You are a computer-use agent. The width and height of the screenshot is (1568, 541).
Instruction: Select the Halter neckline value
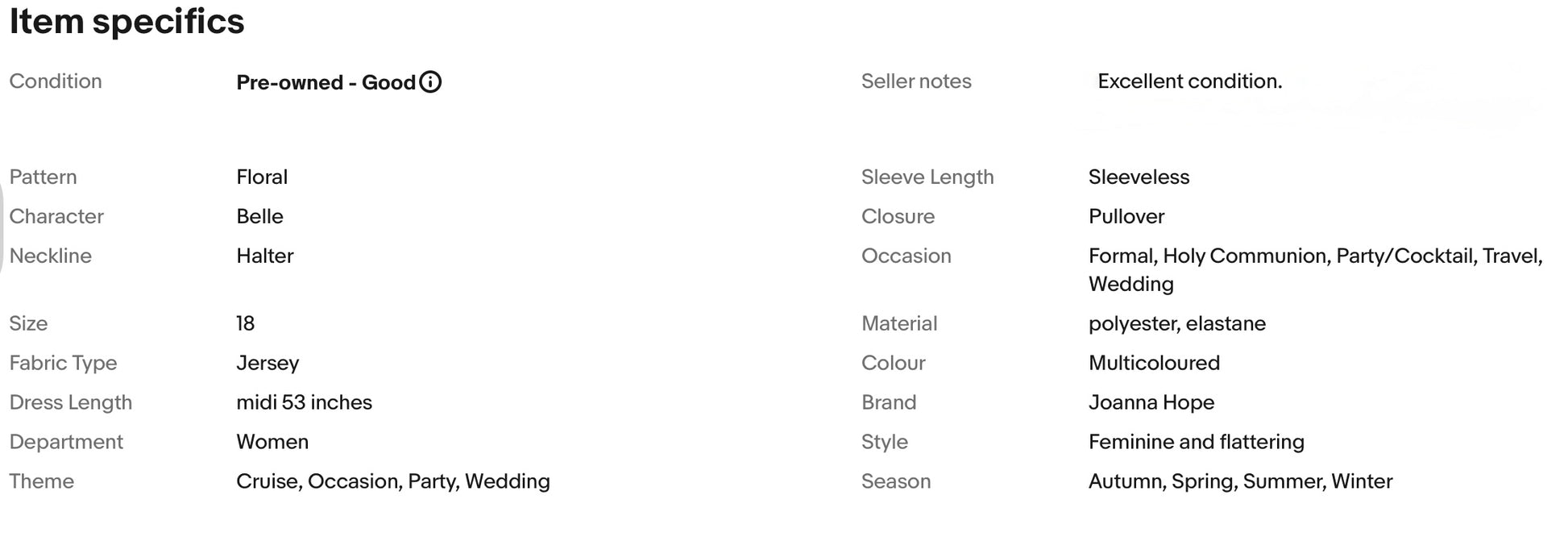264,256
